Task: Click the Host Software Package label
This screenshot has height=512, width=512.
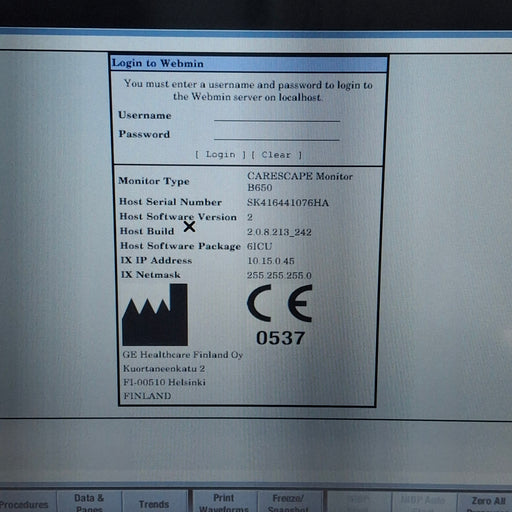Action: (x=180, y=246)
